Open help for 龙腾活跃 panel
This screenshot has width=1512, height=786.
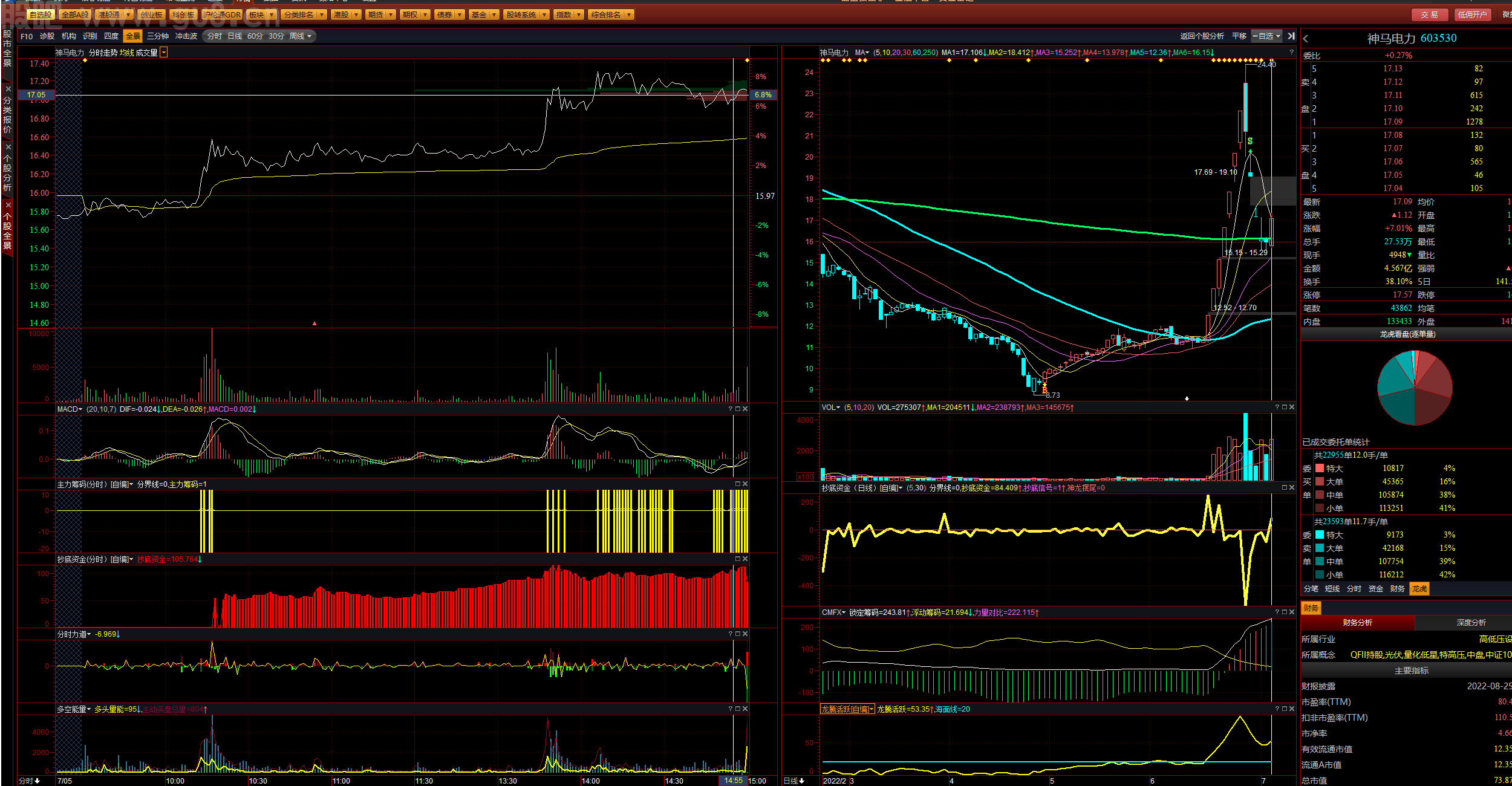(x=1277, y=709)
